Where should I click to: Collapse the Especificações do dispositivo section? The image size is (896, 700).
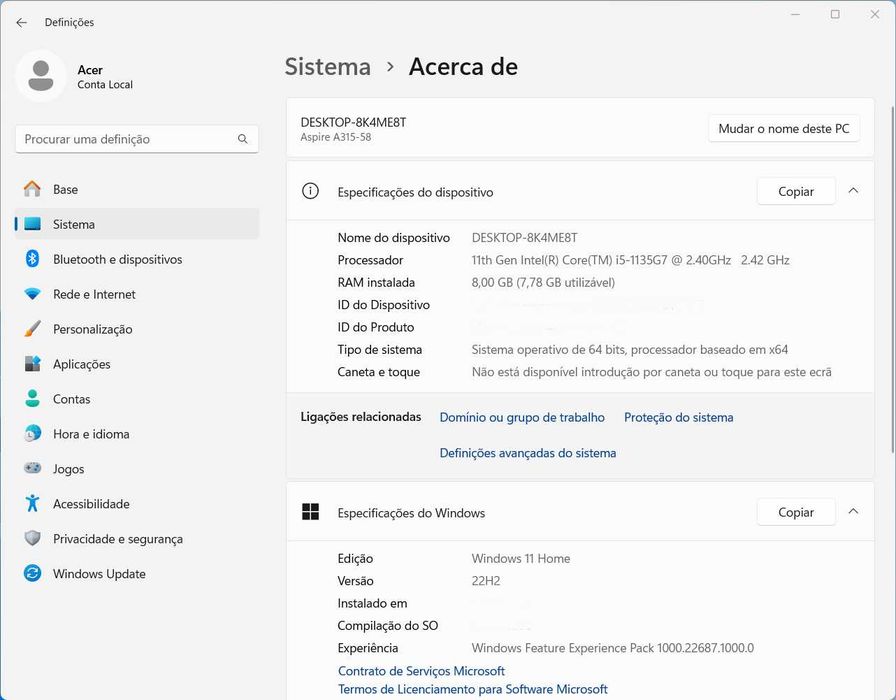(853, 191)
